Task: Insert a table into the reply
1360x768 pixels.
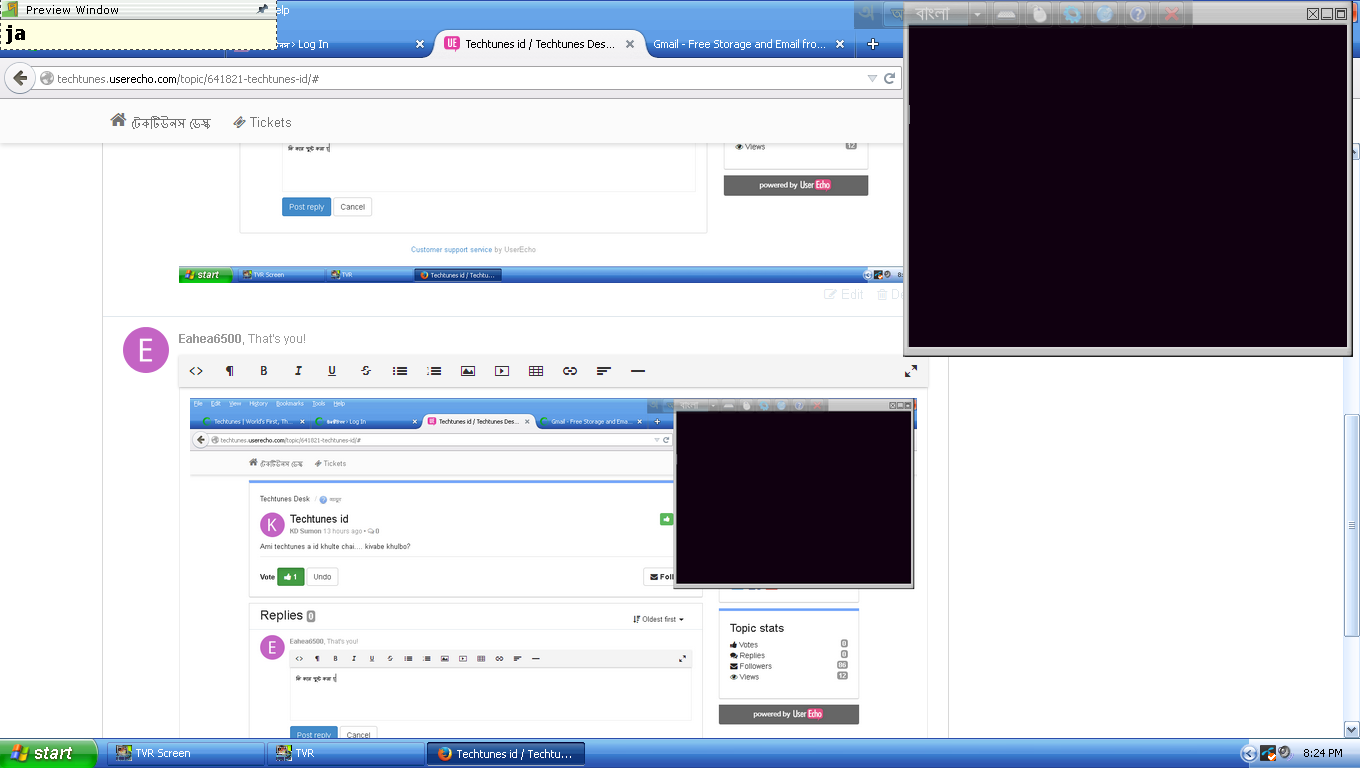Action: tap(536, 371)
